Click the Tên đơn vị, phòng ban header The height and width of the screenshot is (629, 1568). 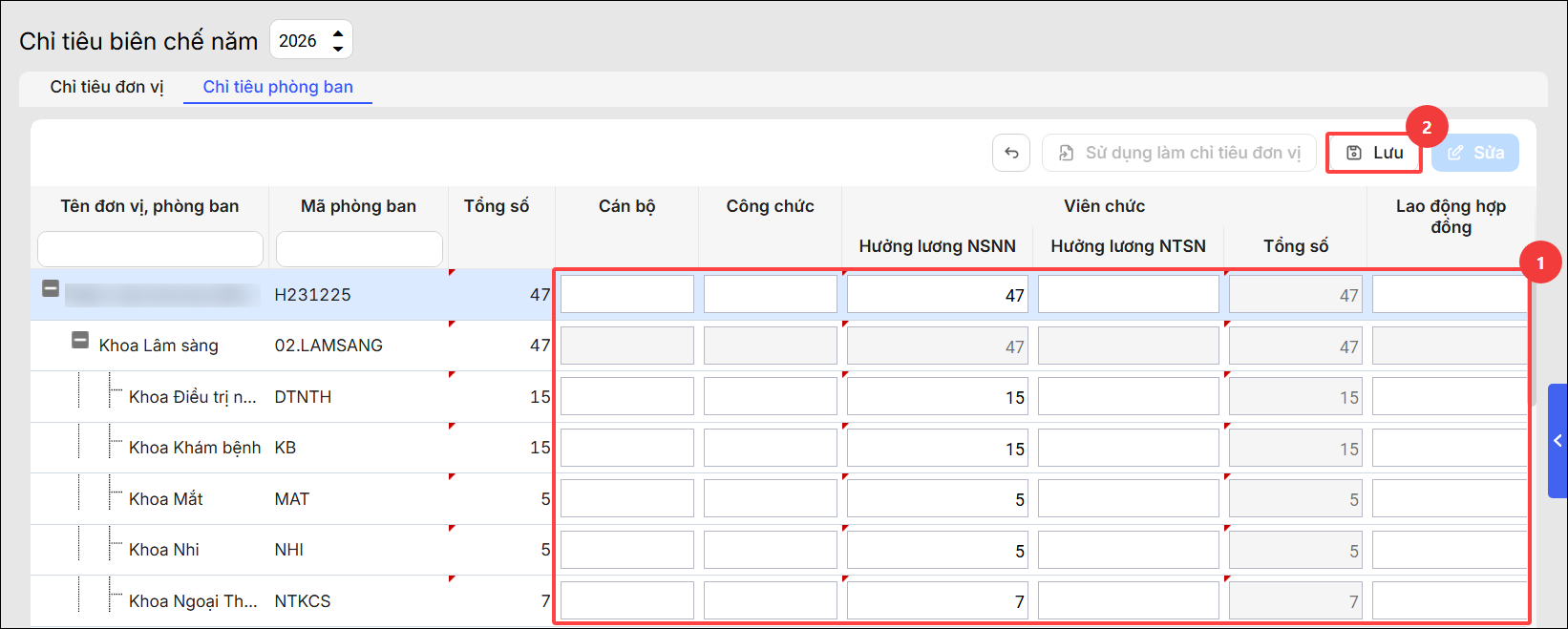pyautogui.click(x=150, y=206)
